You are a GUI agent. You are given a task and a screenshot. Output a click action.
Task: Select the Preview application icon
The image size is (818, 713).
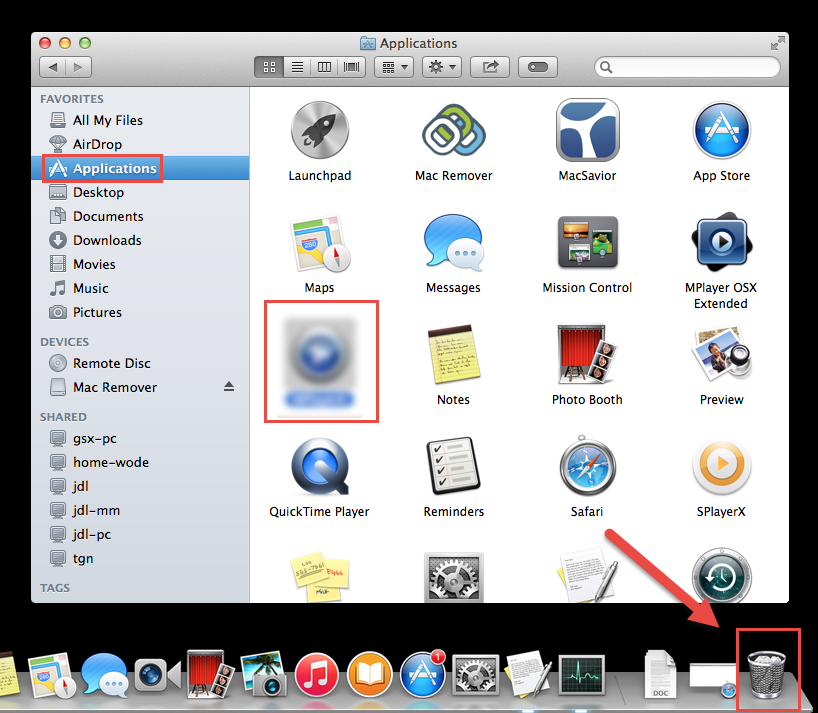click(721, 355)
